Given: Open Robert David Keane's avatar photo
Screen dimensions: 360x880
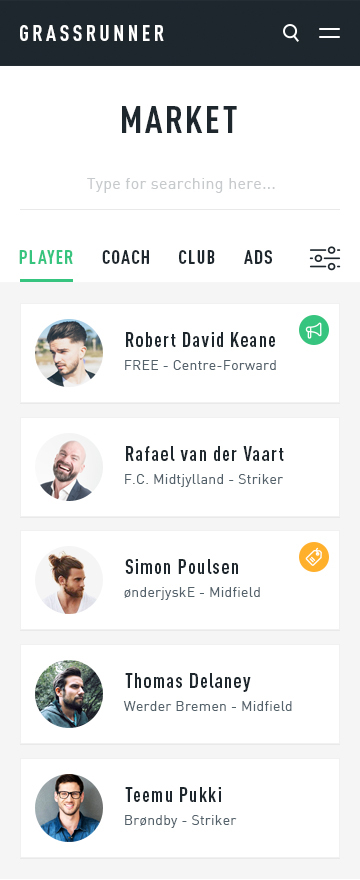Looking at the screenshot, I should [69, 353].
